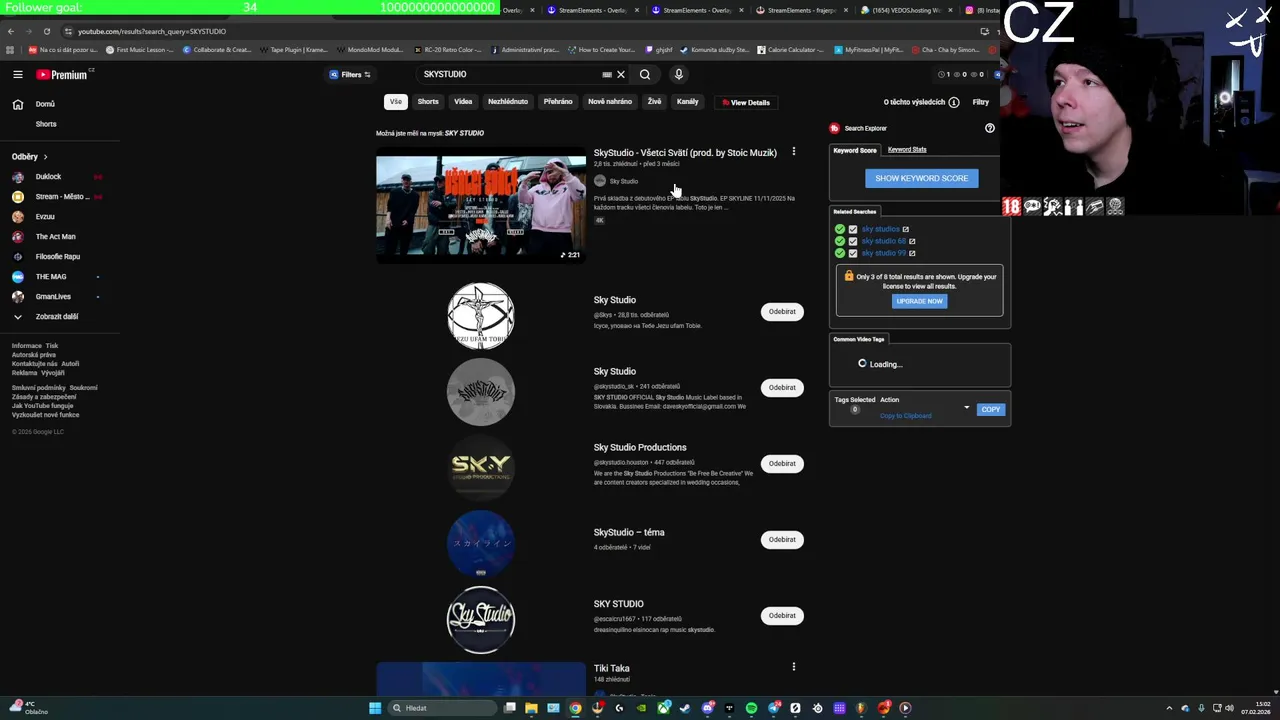Open the SKY STUDIO OFFICIAL channel avatar
Viewport: 1280px width, 720px height.
[481, 392]
